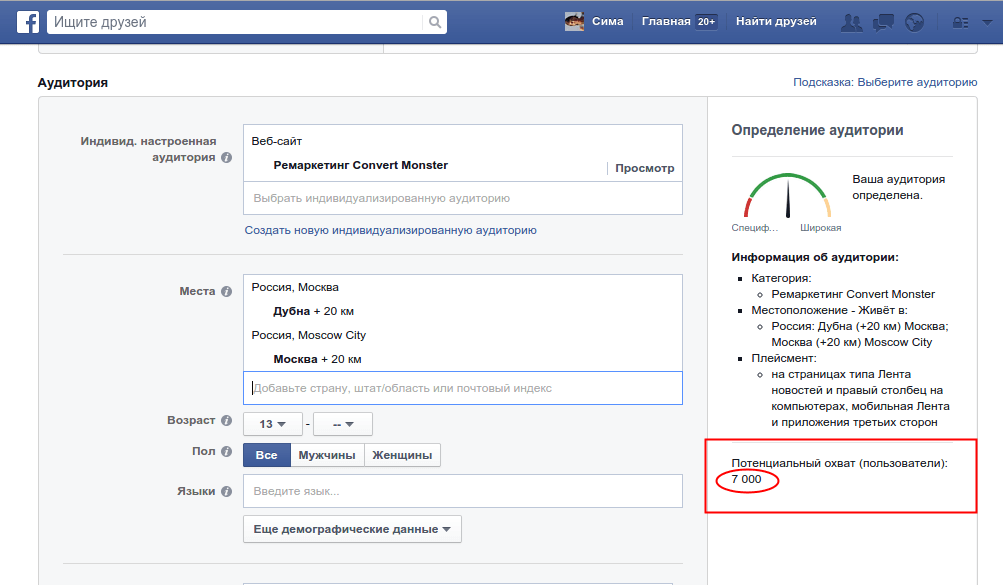
Task: Click Создать новую индивидуализированную аудиторию link
Action: (390, 230)
